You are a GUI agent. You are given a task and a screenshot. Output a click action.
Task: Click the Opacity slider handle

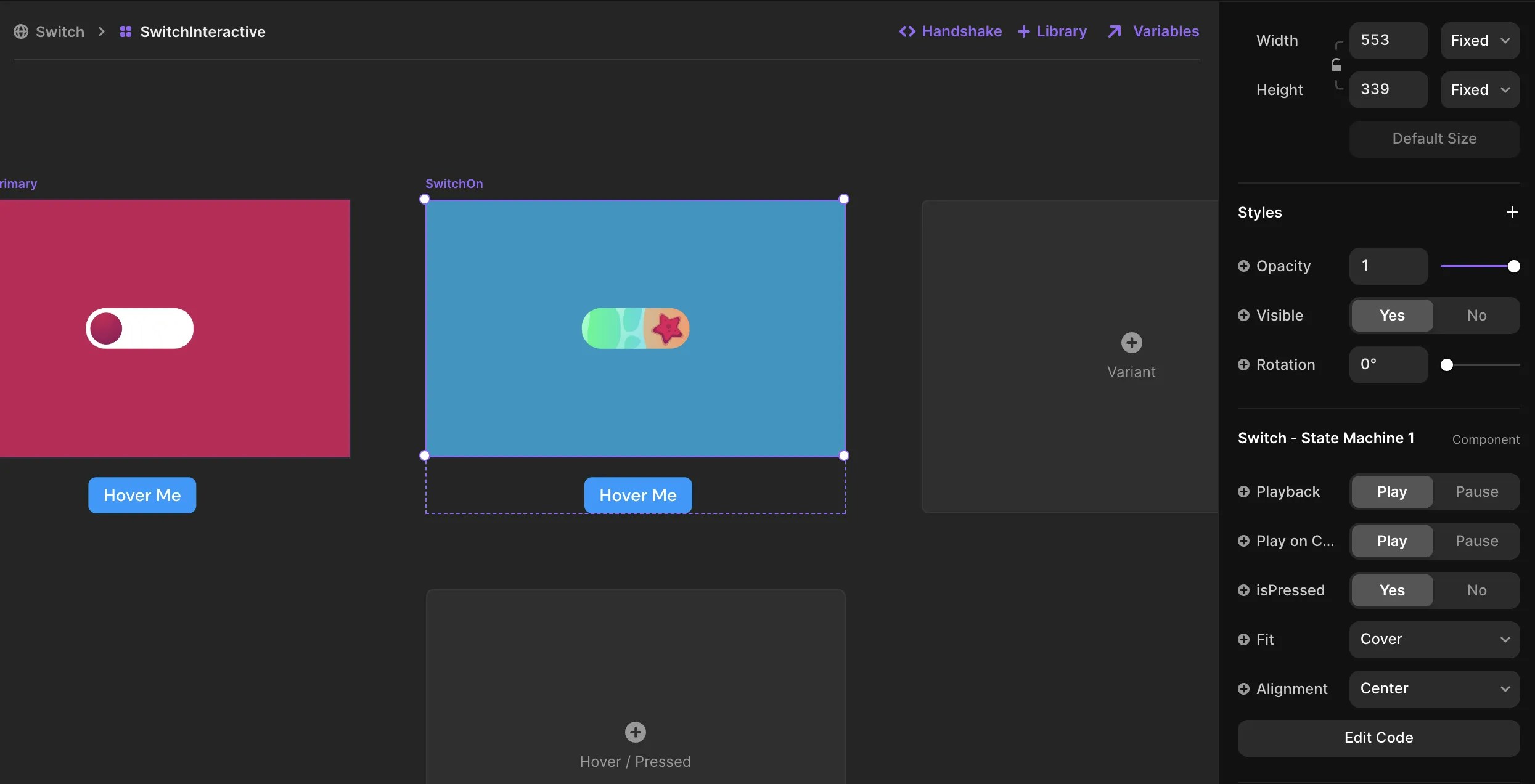[x=1513, y=266]
